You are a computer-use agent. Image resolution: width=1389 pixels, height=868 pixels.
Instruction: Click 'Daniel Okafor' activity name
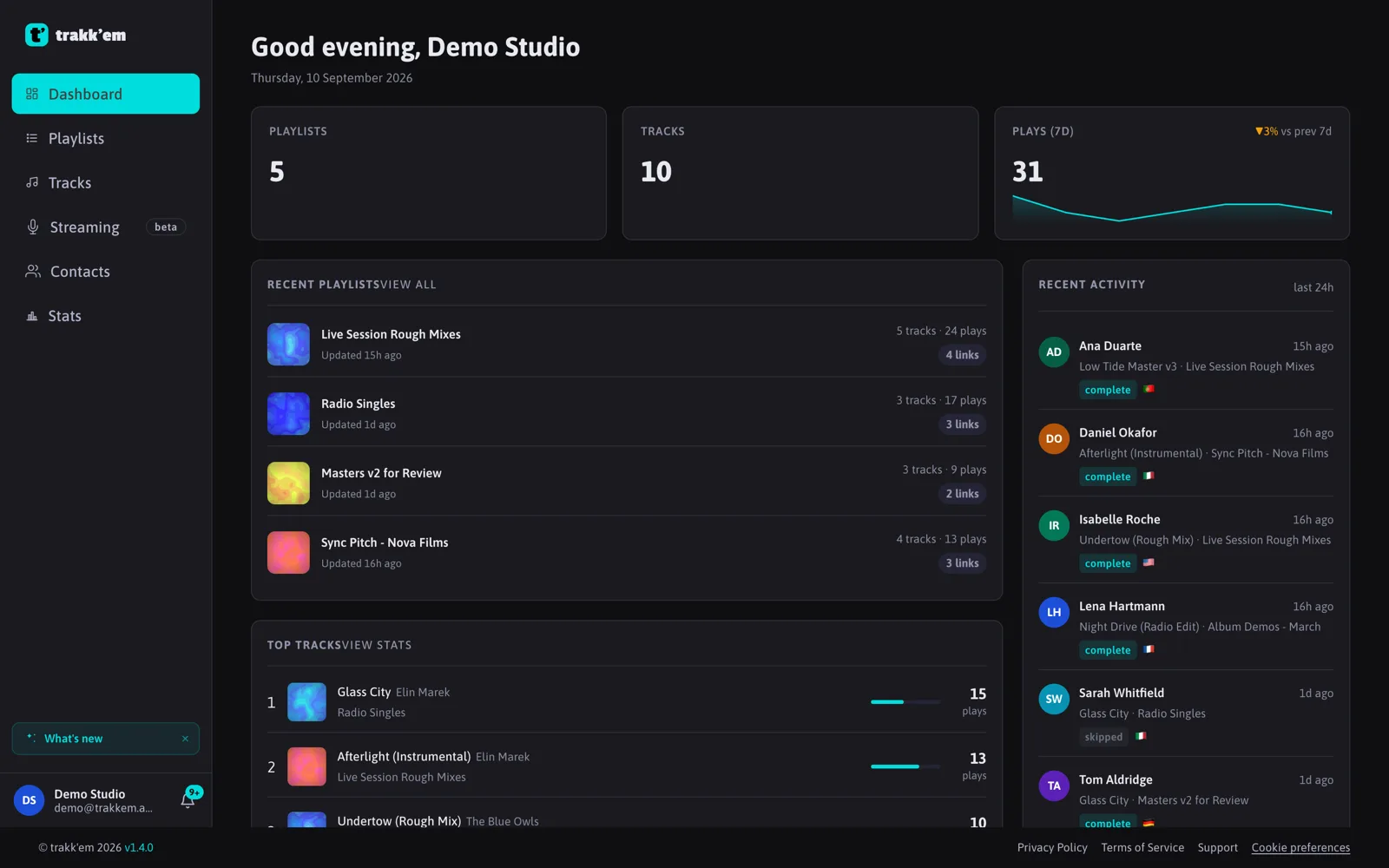[1117, 432]
